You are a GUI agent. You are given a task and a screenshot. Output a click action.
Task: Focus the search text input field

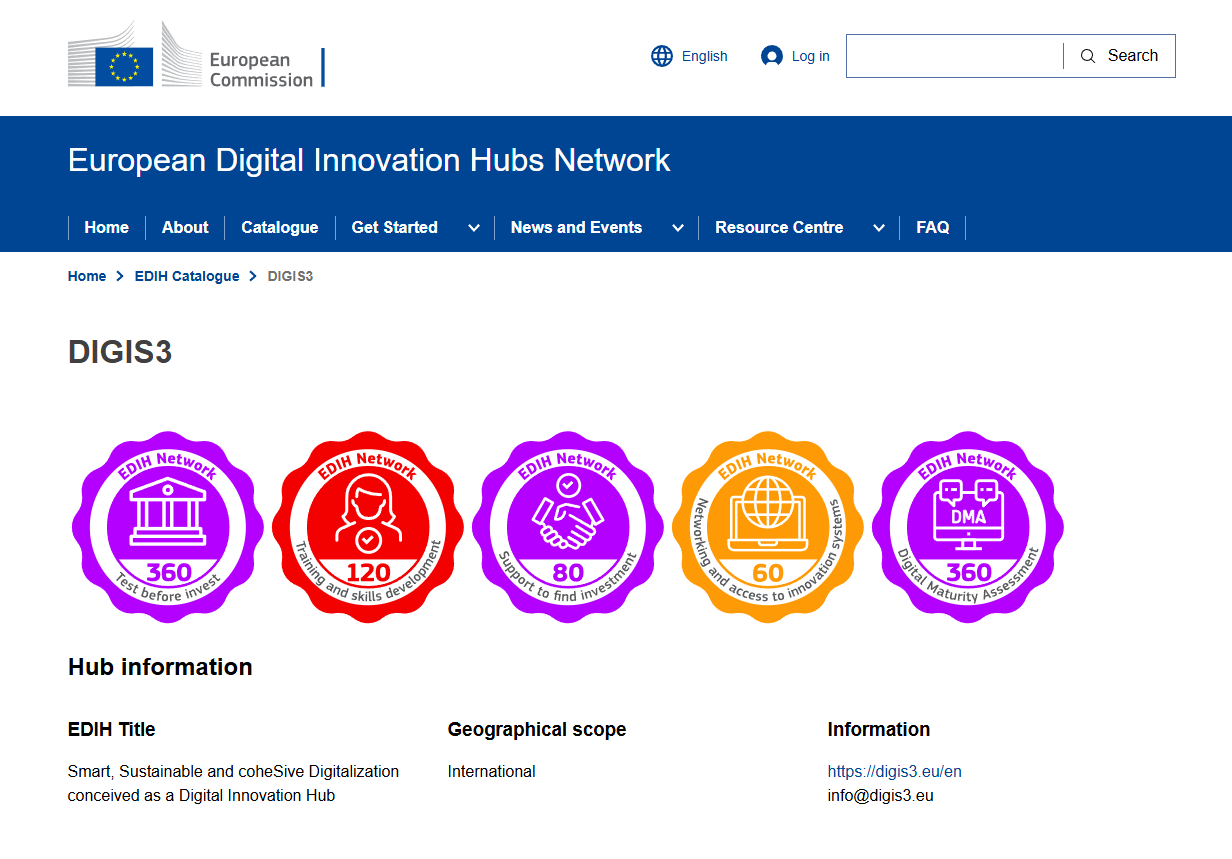tap(954, 56)
